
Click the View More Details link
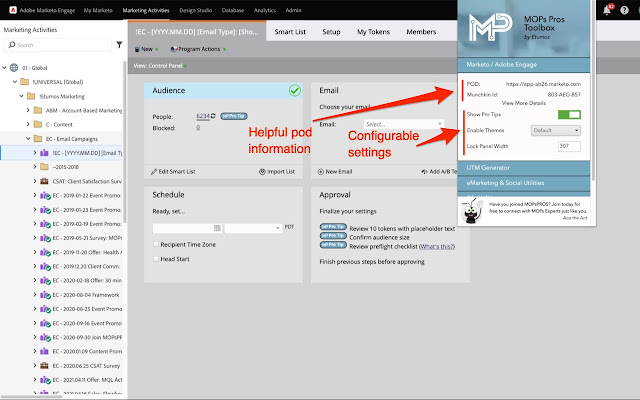coord(523,103)
